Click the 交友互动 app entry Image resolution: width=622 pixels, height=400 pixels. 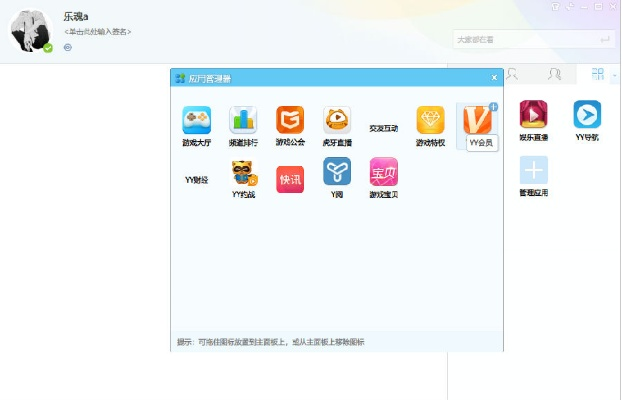[383, 128]
